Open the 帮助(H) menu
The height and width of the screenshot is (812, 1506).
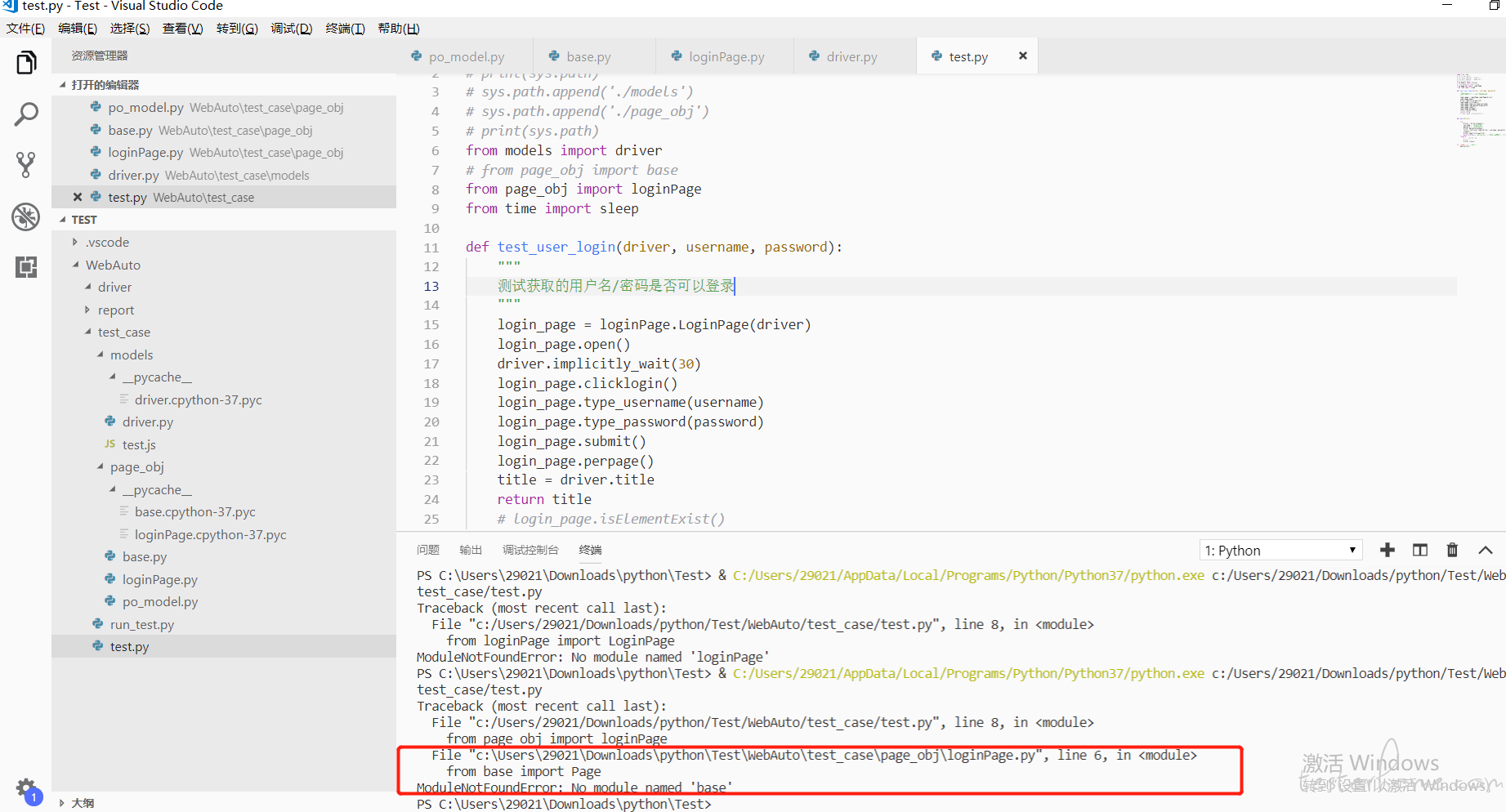[x=398, y=29]
